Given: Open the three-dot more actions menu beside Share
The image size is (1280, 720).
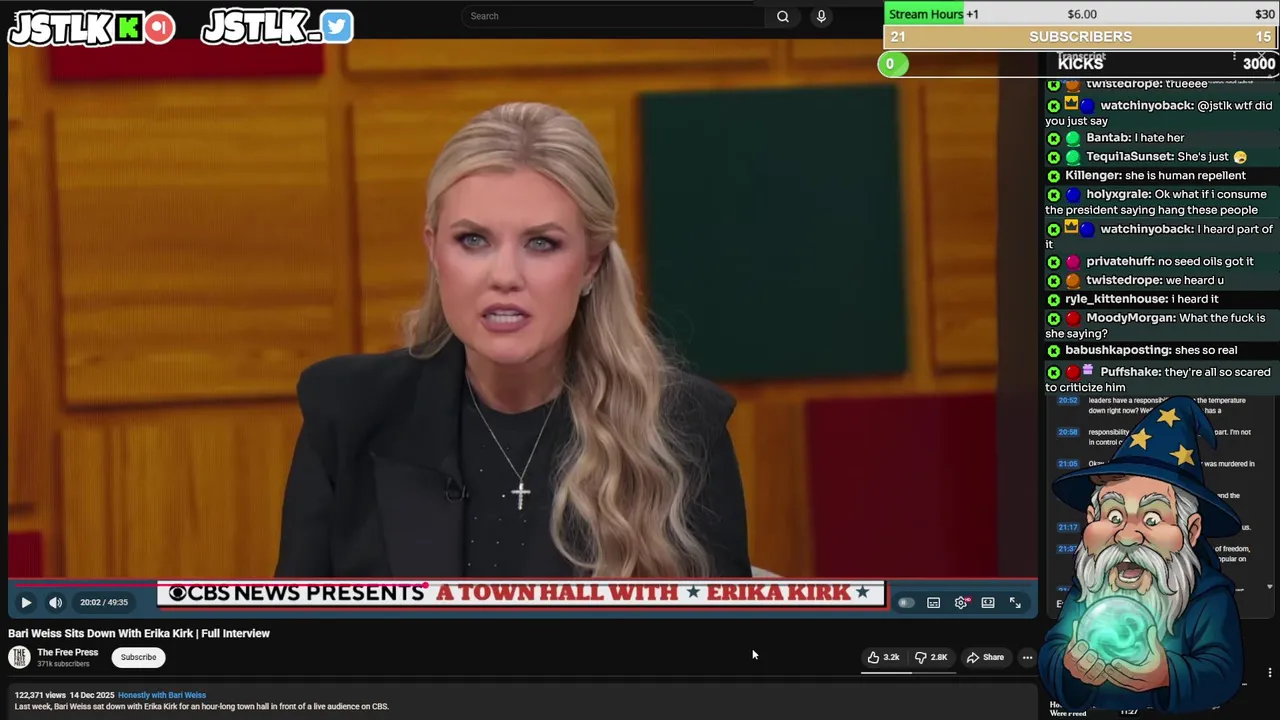Looking at the screenshot, I should click(1027, 657).
